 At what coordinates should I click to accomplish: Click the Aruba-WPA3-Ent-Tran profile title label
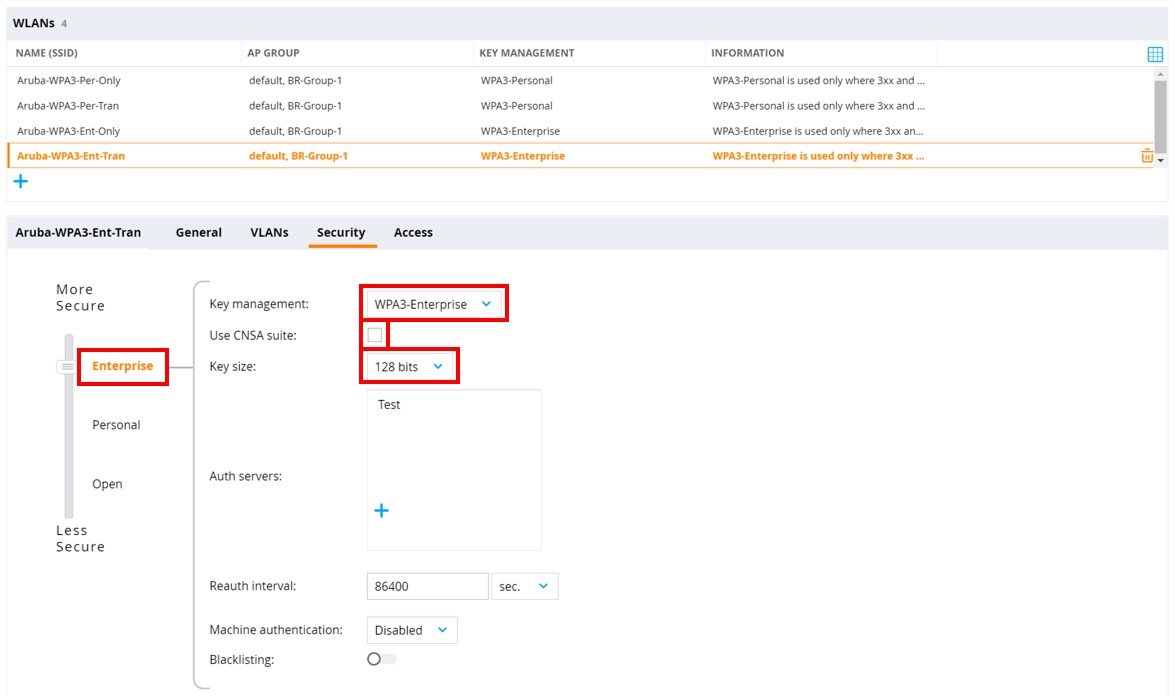pyautogui.click(x=78, y=232)
